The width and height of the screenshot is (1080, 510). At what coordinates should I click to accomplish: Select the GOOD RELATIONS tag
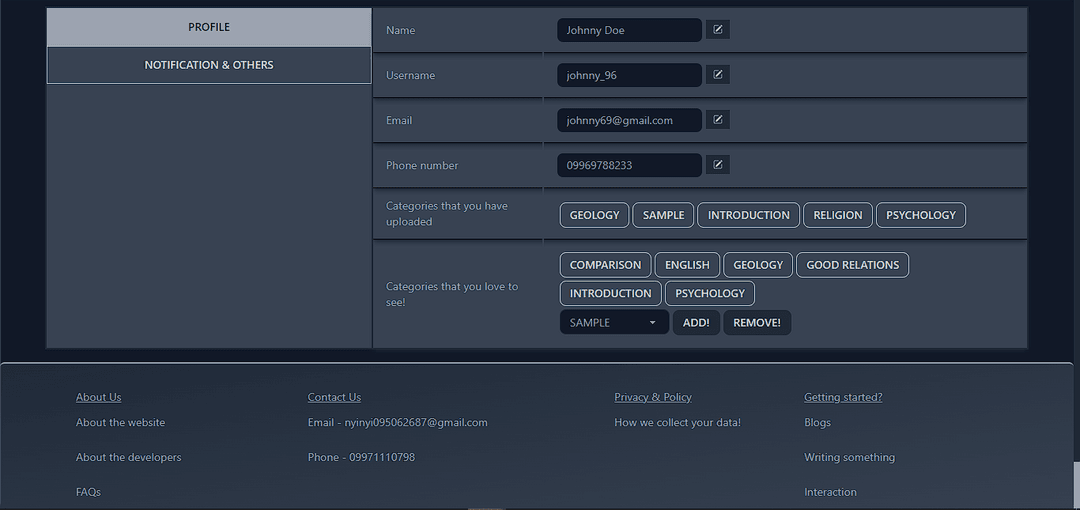click(x=853, y=265)
